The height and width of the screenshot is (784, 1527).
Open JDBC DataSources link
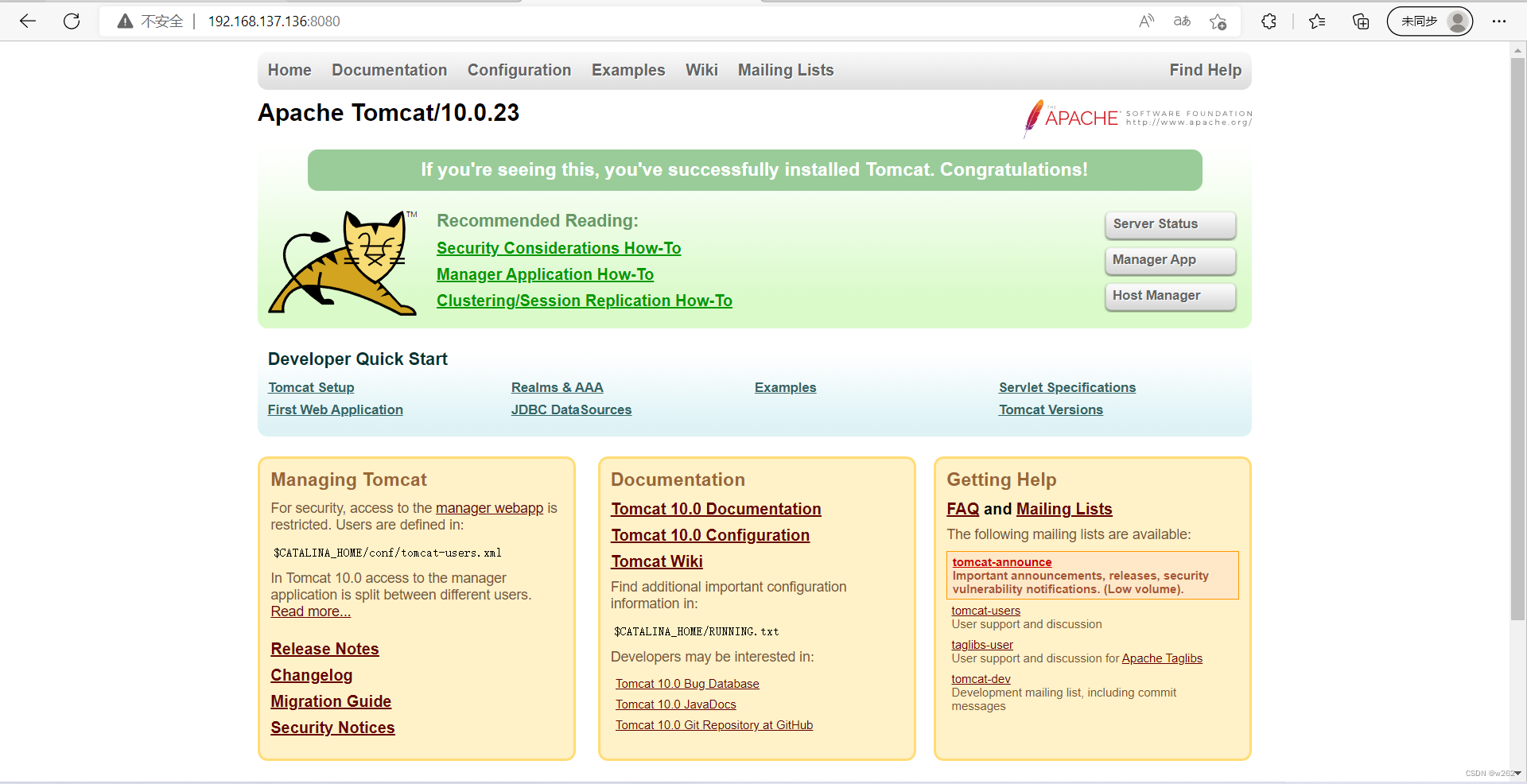[x=571, y=409]
